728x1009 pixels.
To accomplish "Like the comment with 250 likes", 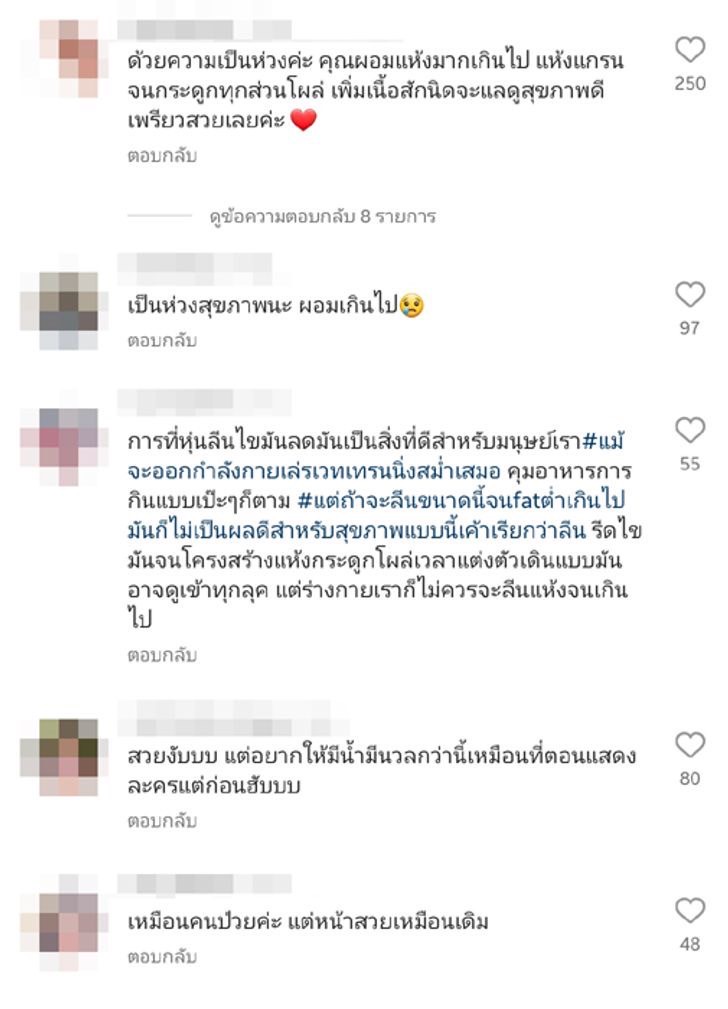I will tap(690, 50).
